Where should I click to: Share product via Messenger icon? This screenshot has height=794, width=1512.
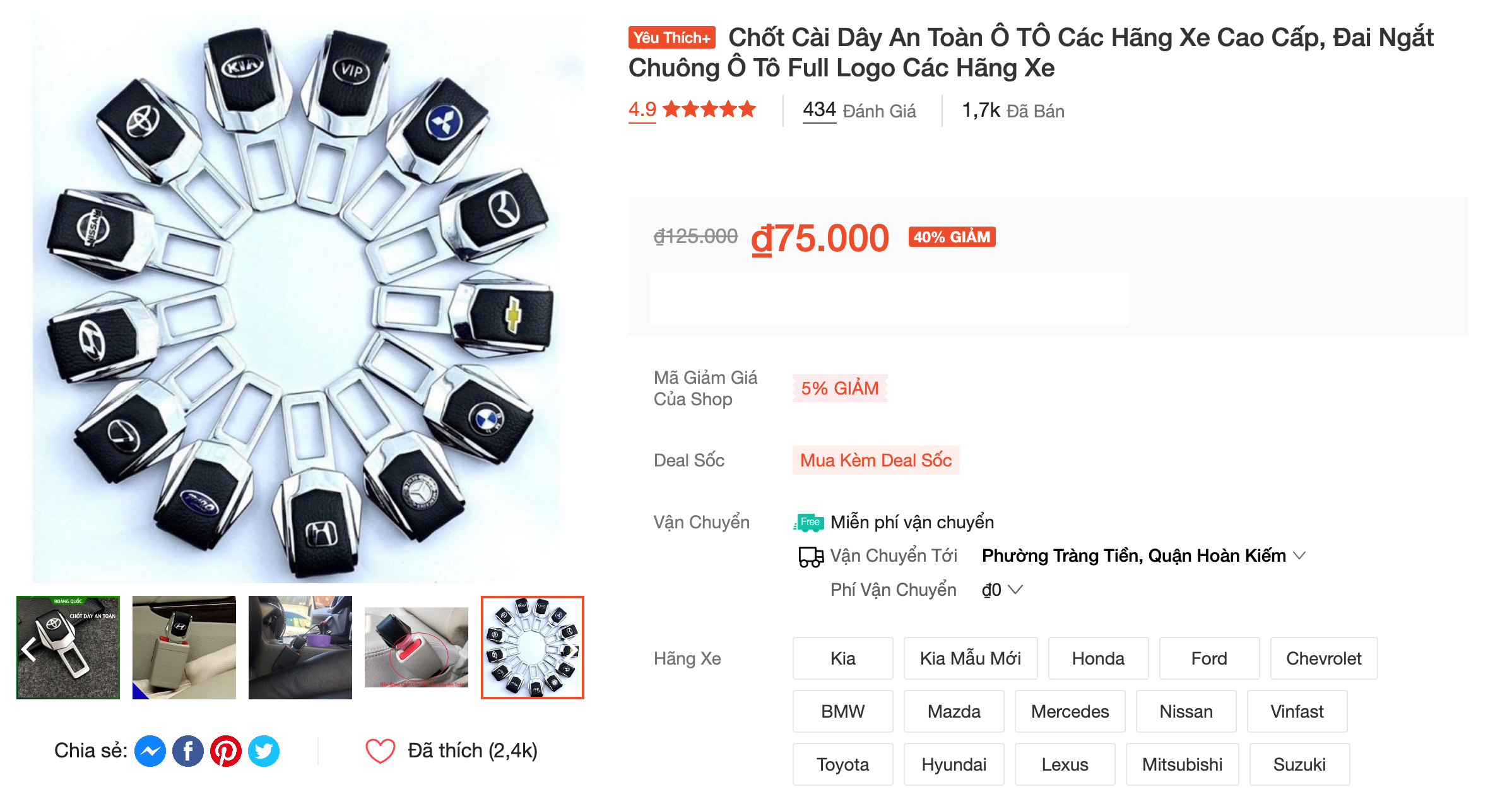[x=150, y=751]
